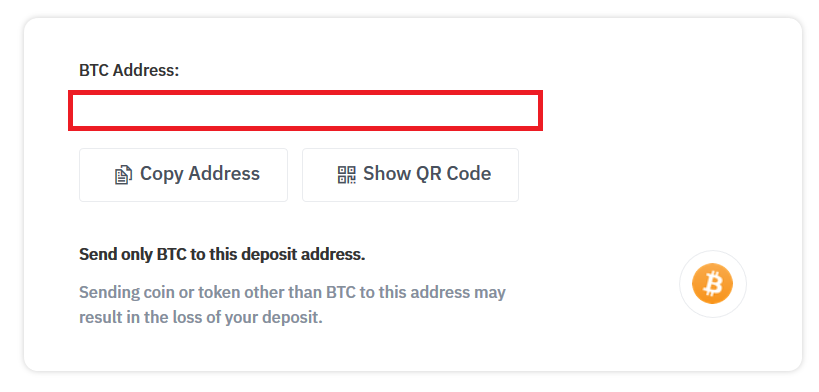Image resolution: width=819 pixels, height=392 pixels.
Task: Click the right end of the address box
Action: [528, 110]
